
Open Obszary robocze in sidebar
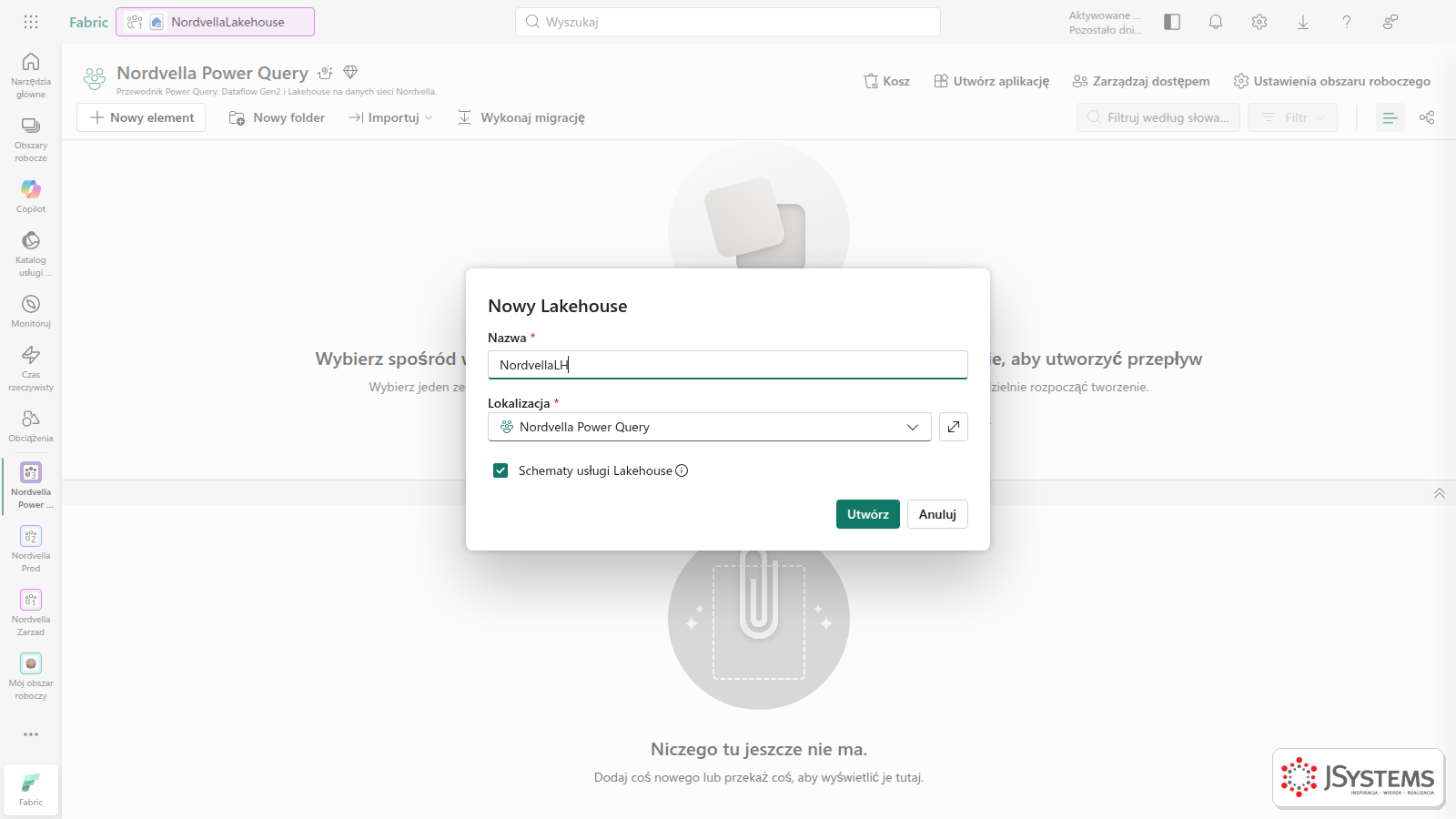(x=31, y=139)
